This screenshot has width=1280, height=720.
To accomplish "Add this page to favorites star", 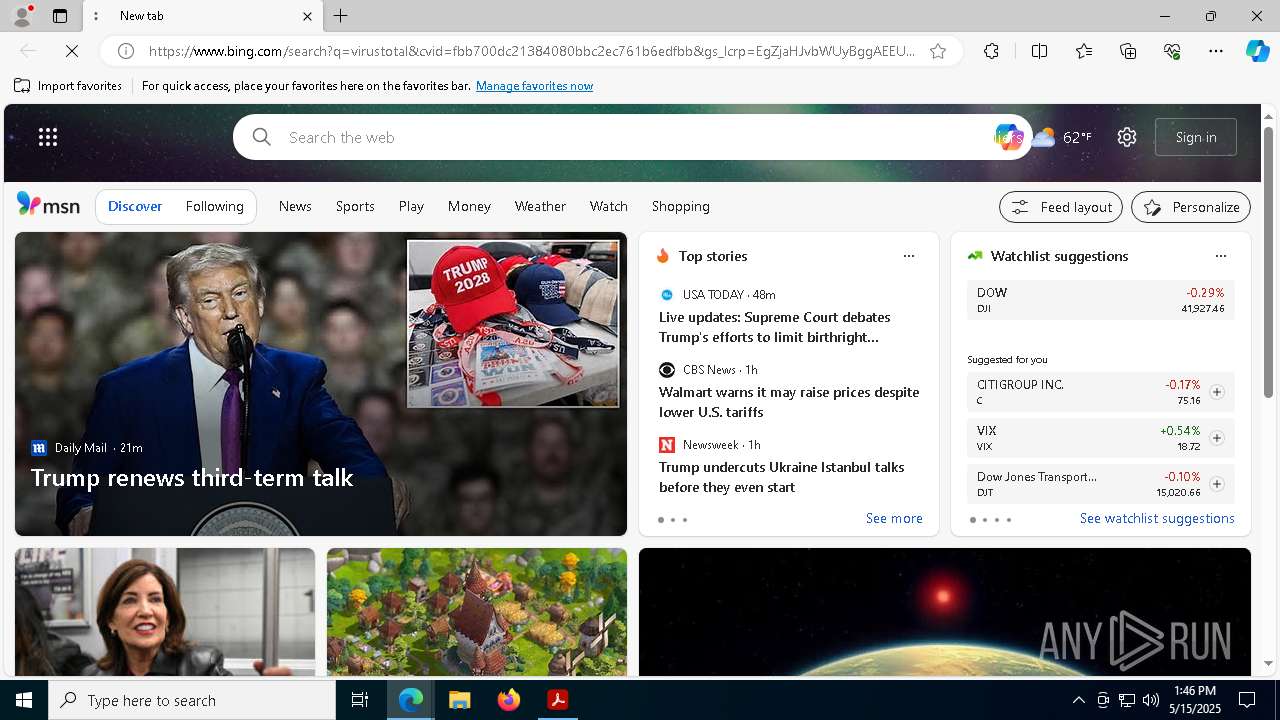I will [938, 51].
